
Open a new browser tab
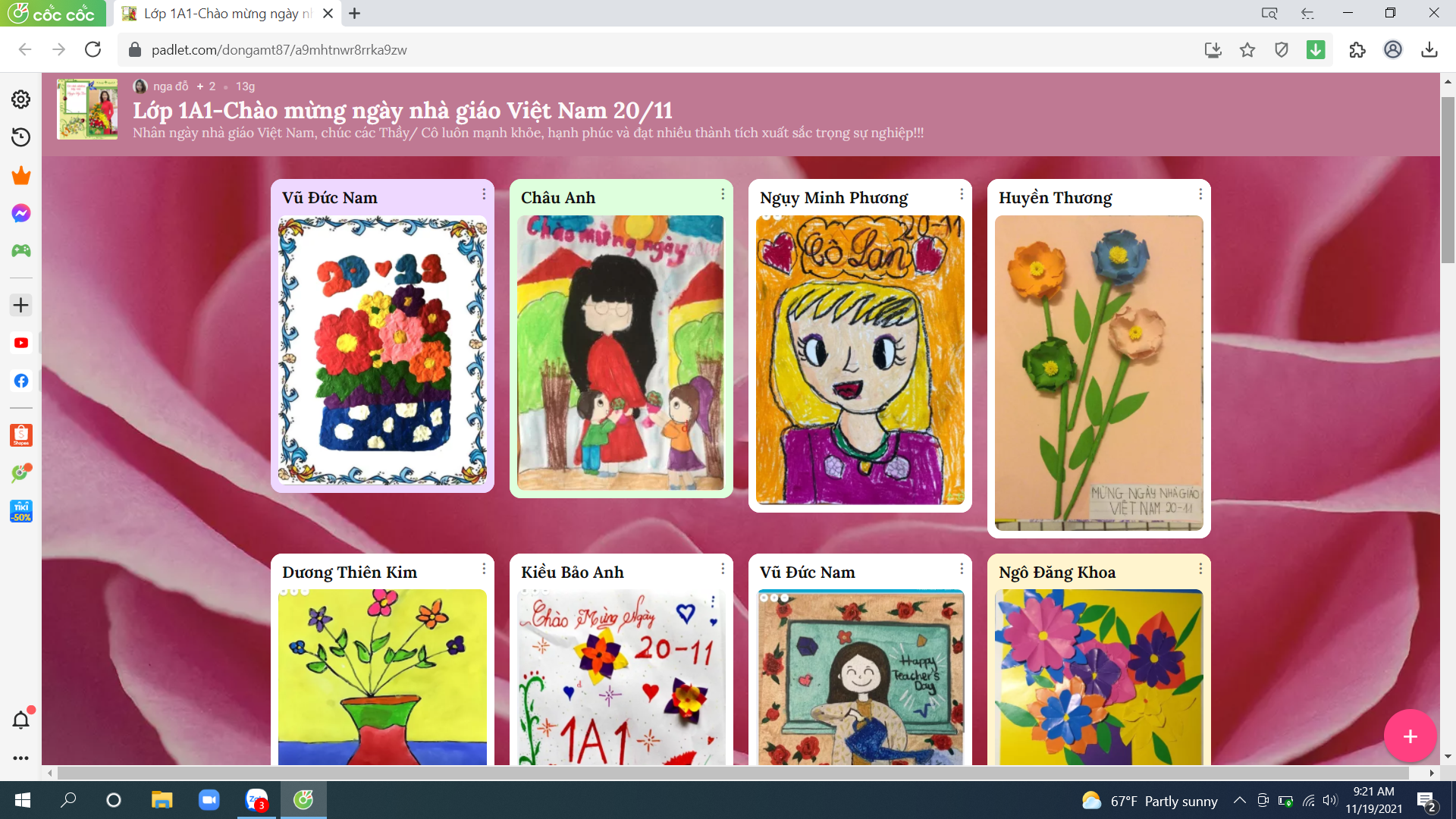coord(354,14)
